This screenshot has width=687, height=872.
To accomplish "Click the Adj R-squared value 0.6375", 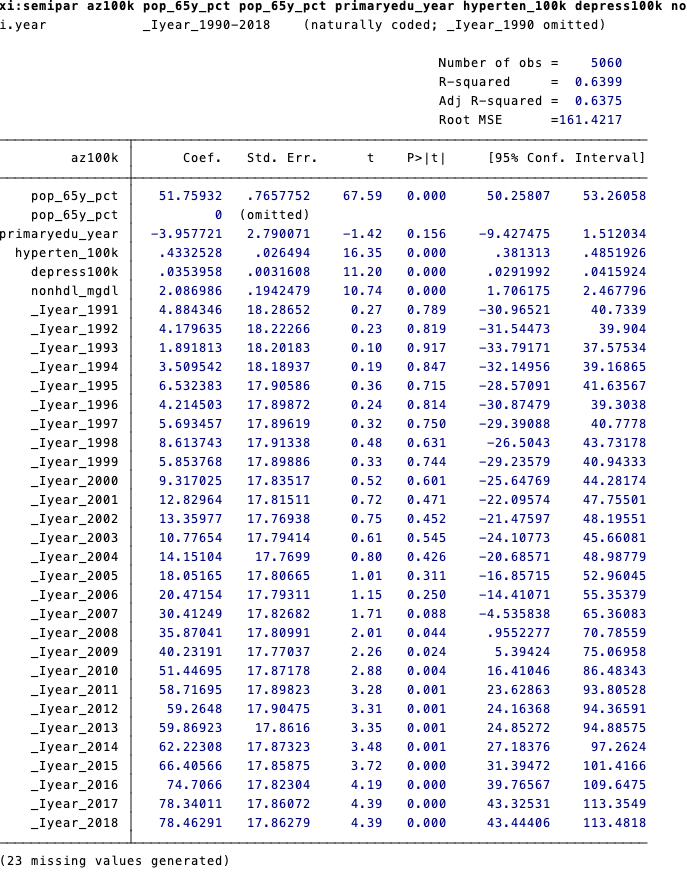I will coord(597,101).
